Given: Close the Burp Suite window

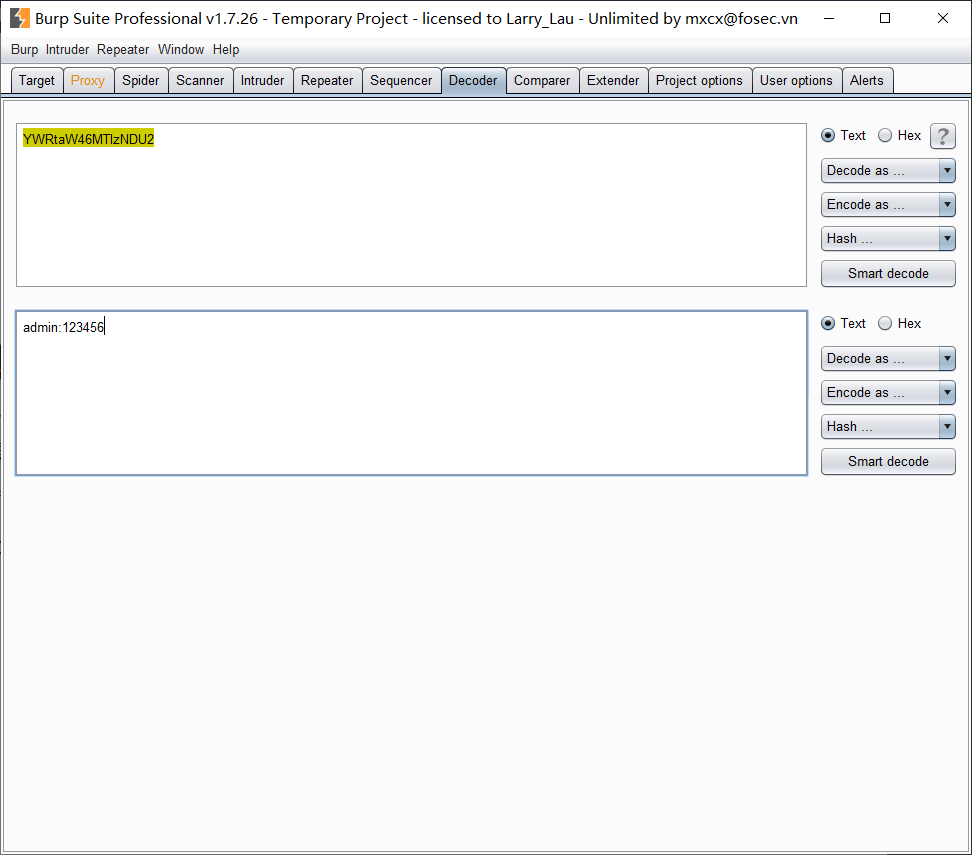Looking at the screenshot, I should pos(943,19).
